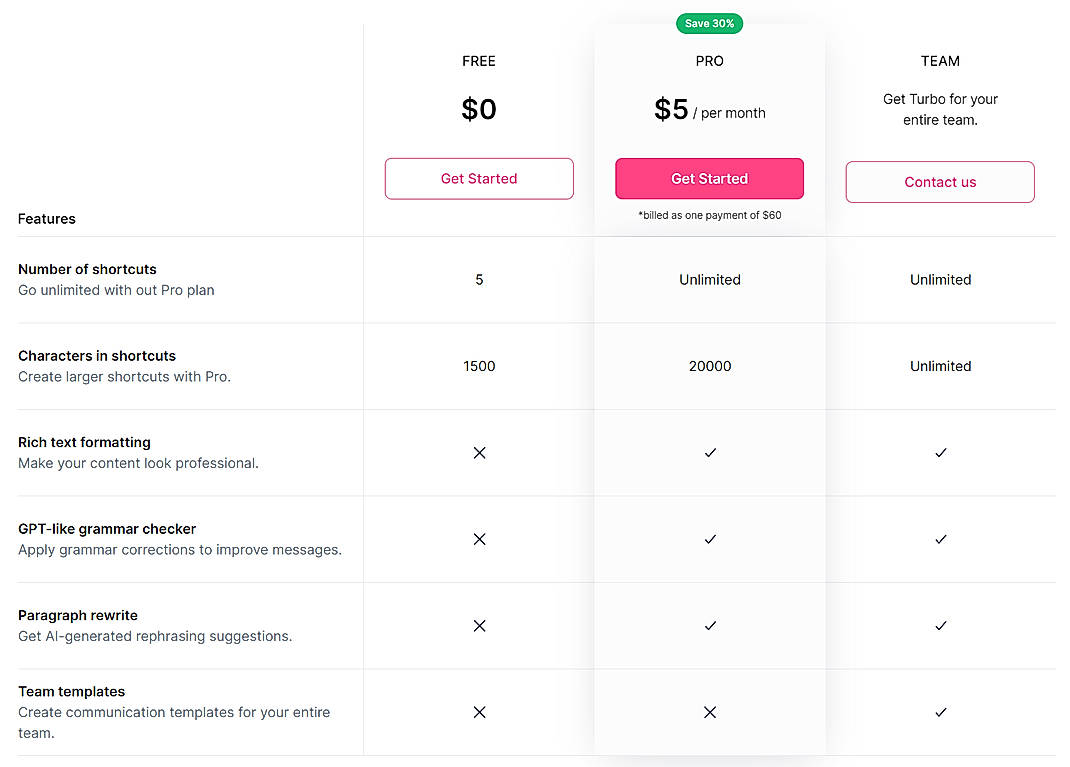The image size is (1070, 767).
Task: Click the TEAM plan heading
Action: [x=940, y=61]
